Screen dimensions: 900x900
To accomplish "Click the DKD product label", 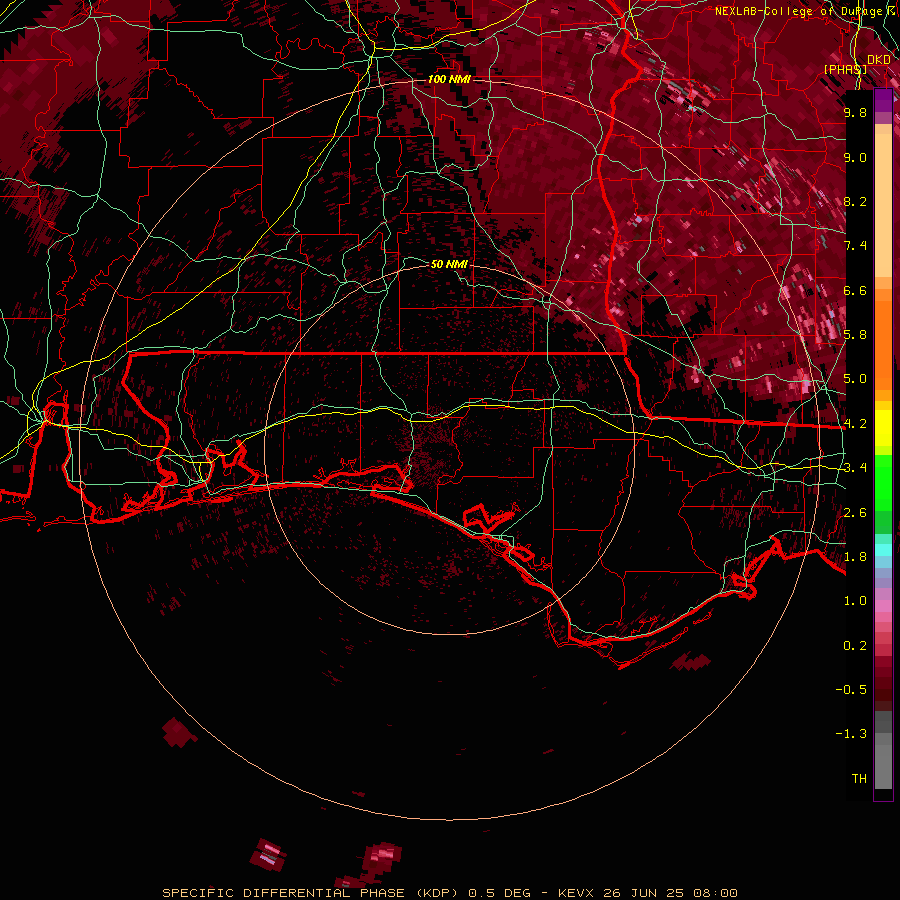I will (x=879, y=60).
